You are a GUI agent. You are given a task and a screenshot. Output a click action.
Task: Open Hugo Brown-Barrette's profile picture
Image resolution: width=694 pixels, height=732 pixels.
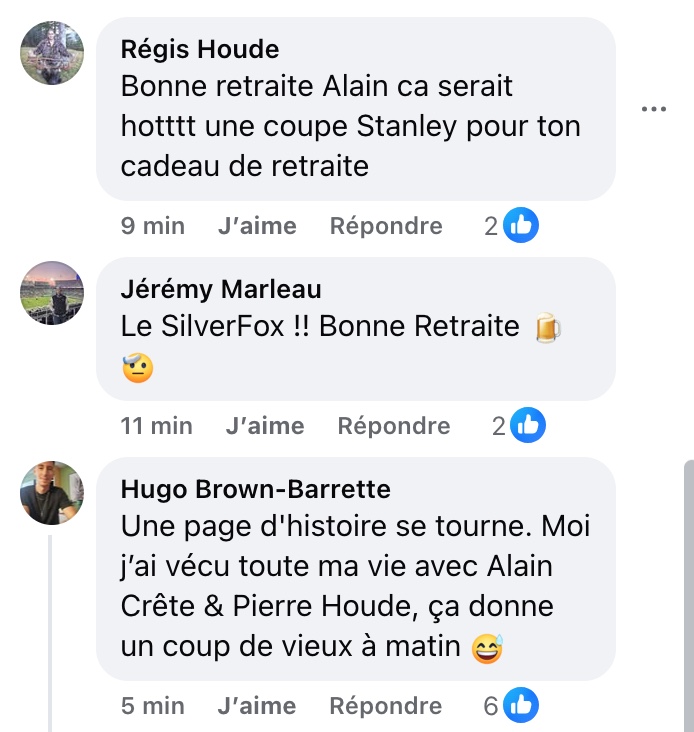coord(52,493)
